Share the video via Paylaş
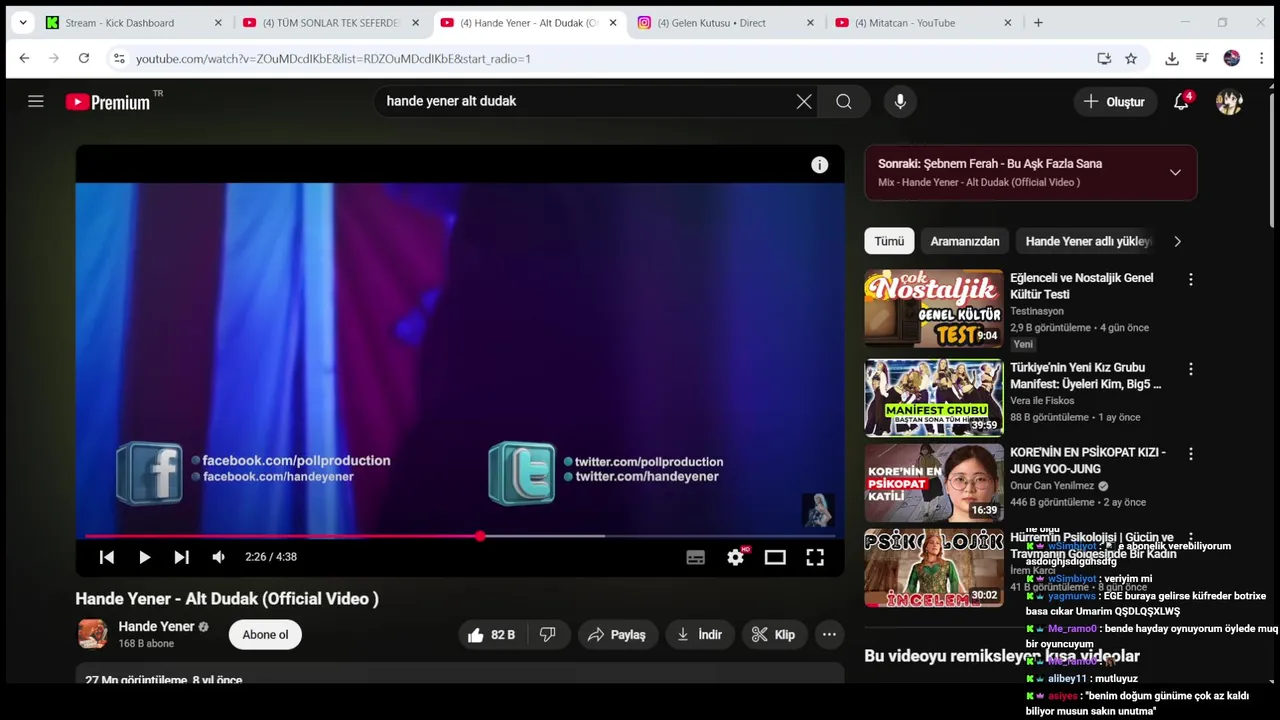The image size is (1280, 720). [617, 634]
